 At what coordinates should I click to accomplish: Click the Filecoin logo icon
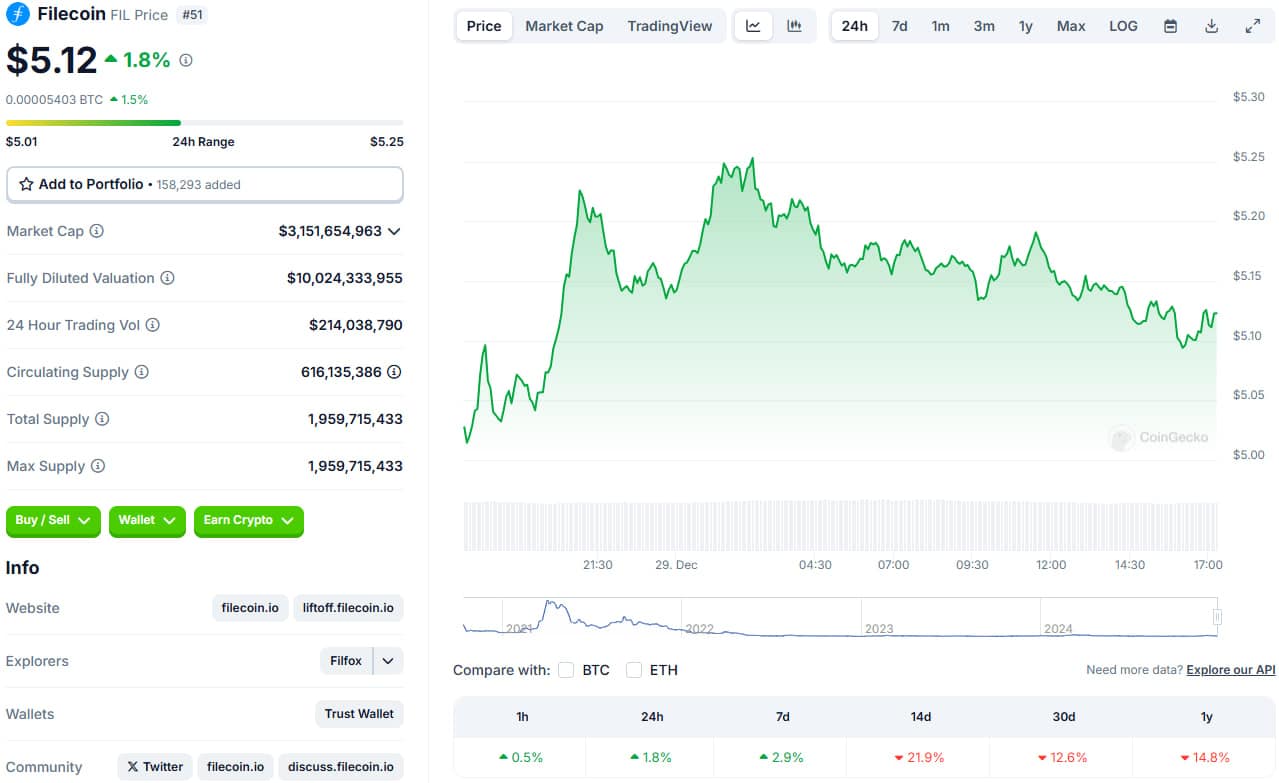[x=18, y=14]
